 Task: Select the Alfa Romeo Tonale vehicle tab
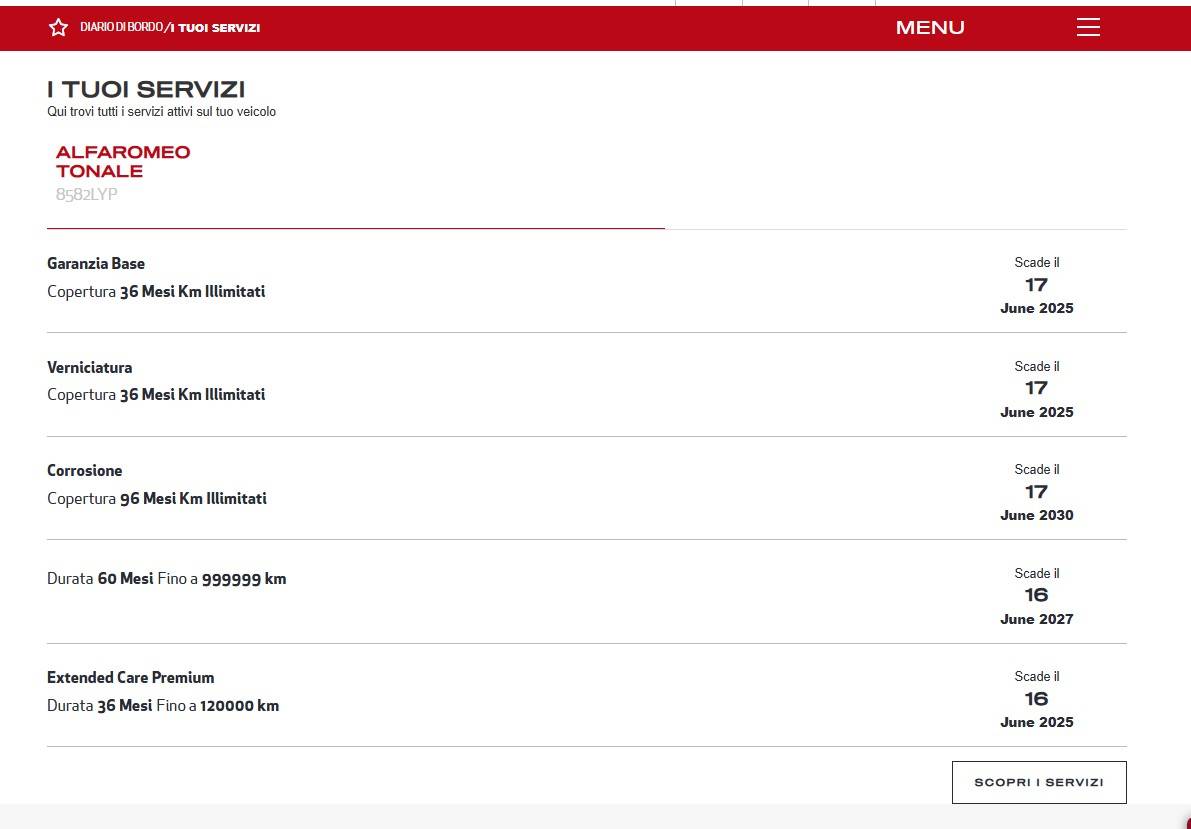point(123,162)
